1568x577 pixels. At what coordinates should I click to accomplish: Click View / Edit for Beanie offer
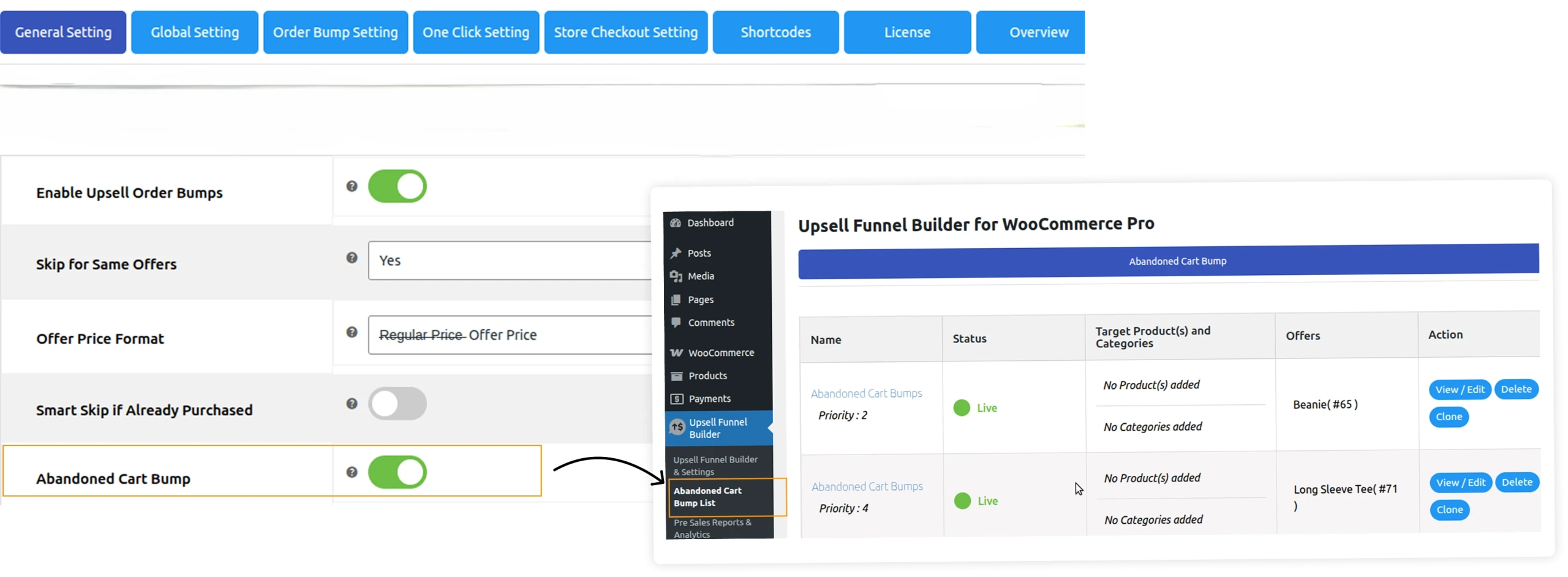(1459, 390)
